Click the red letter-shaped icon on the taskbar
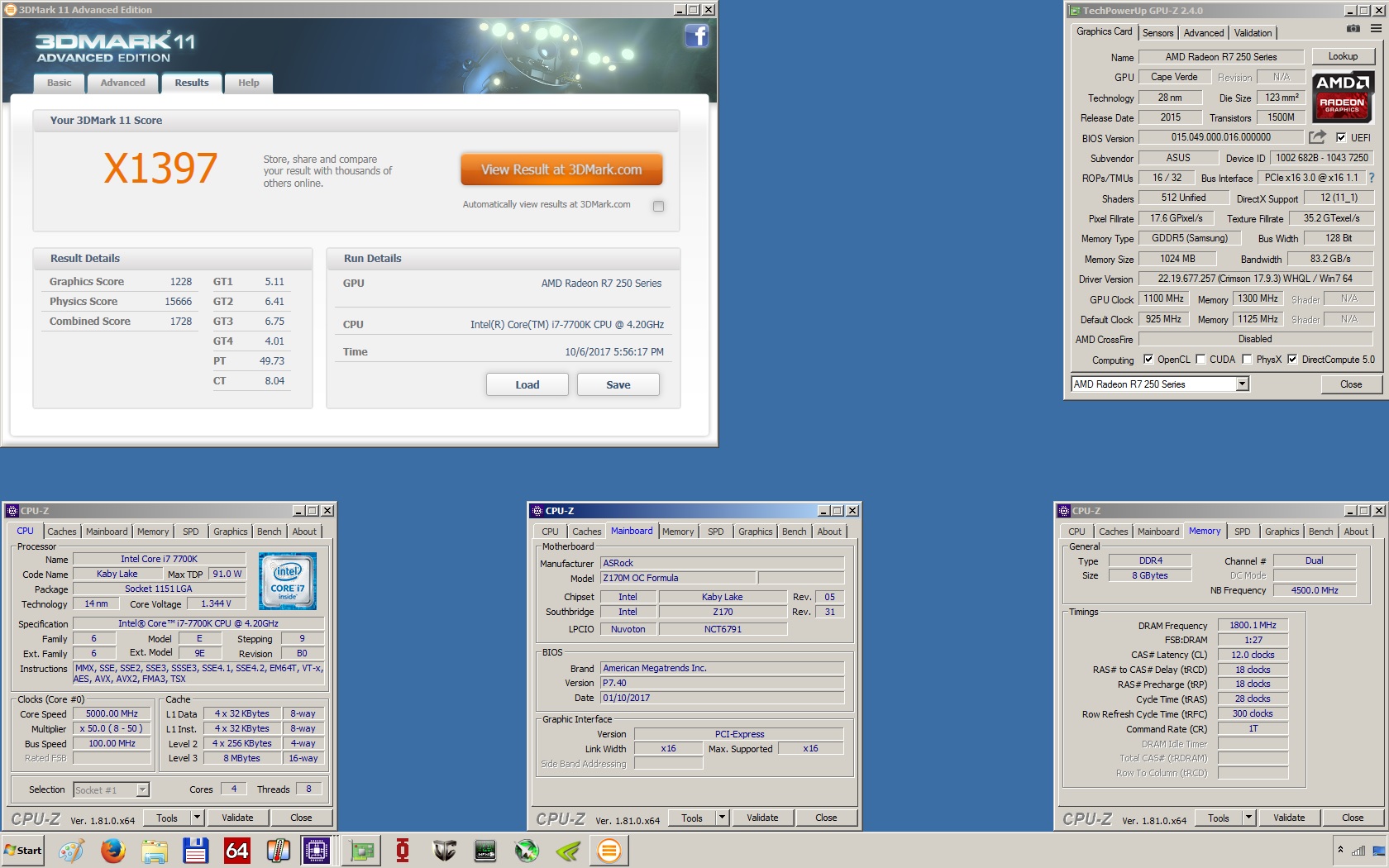 click(x=403, y=851)
